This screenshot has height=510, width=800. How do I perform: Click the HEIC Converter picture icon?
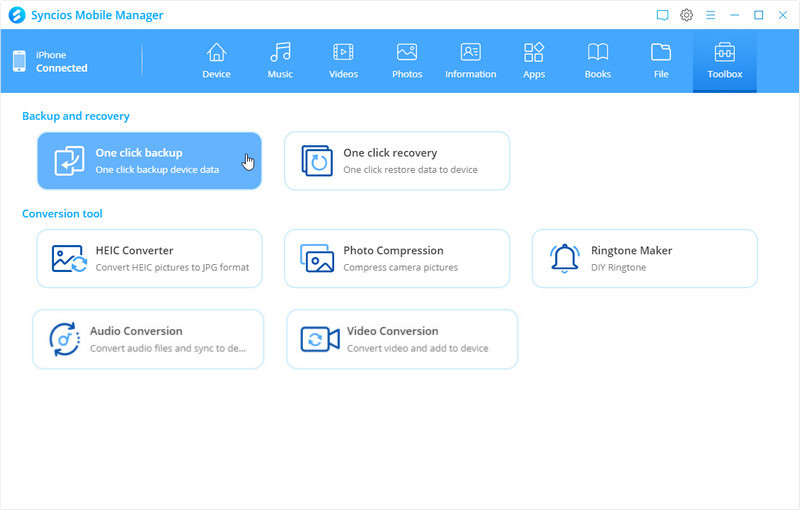[69, 259]
